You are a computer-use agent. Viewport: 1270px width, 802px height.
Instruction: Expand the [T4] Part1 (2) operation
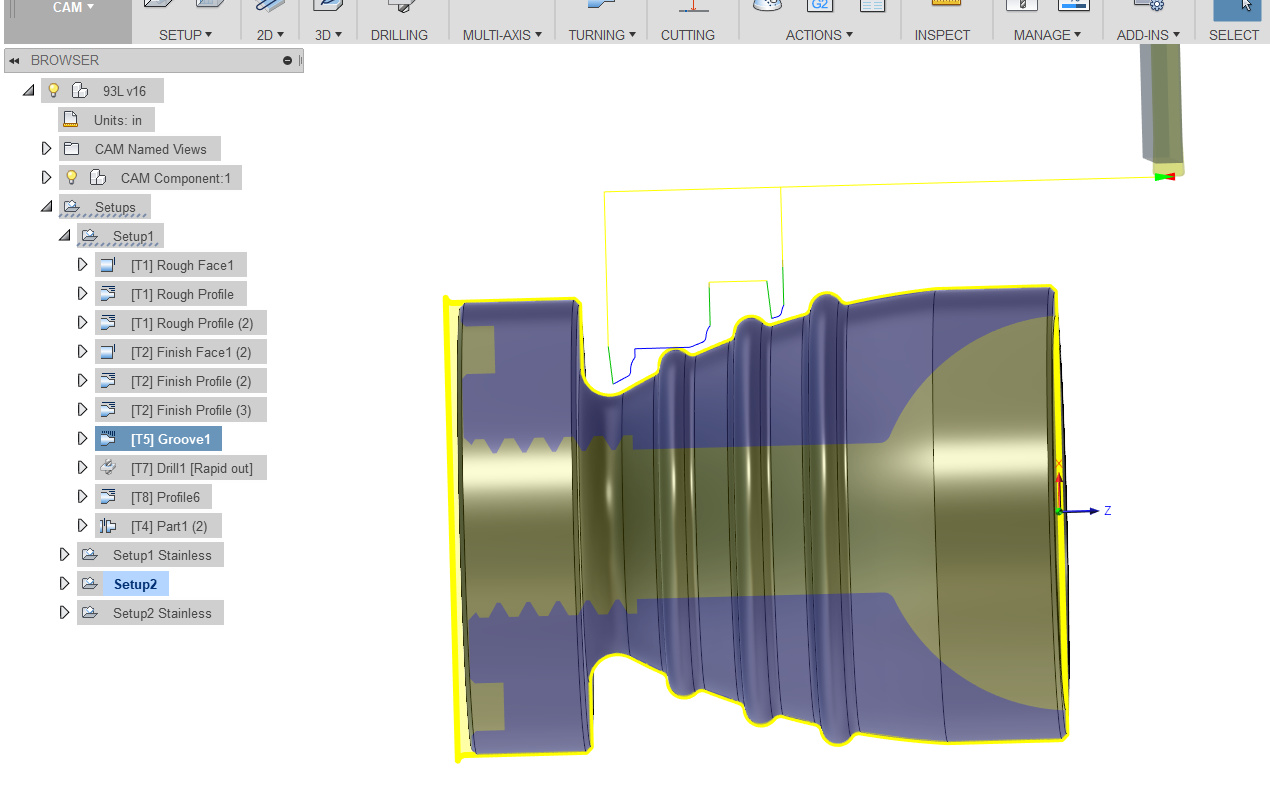(x=82, y=526)
